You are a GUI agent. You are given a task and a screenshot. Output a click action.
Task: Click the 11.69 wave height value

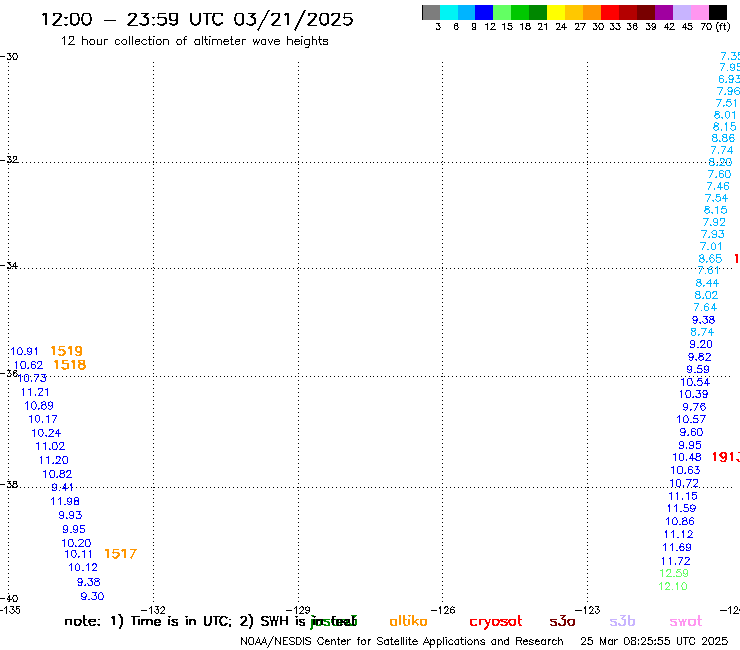pos(677,548)
